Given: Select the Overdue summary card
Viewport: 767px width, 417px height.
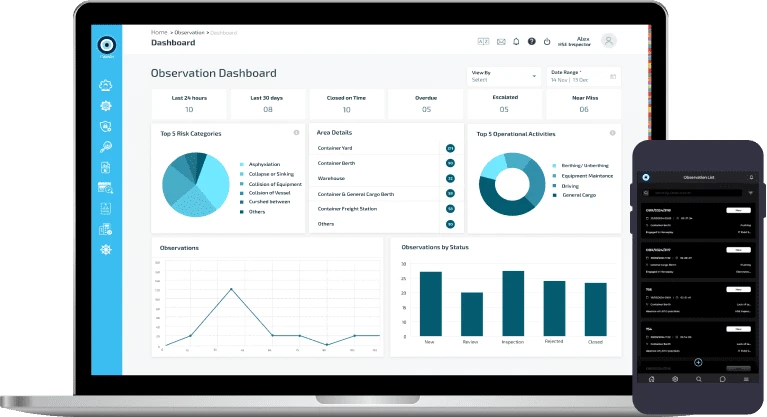Looking at the screenshot, I should (x=426, y=104).
